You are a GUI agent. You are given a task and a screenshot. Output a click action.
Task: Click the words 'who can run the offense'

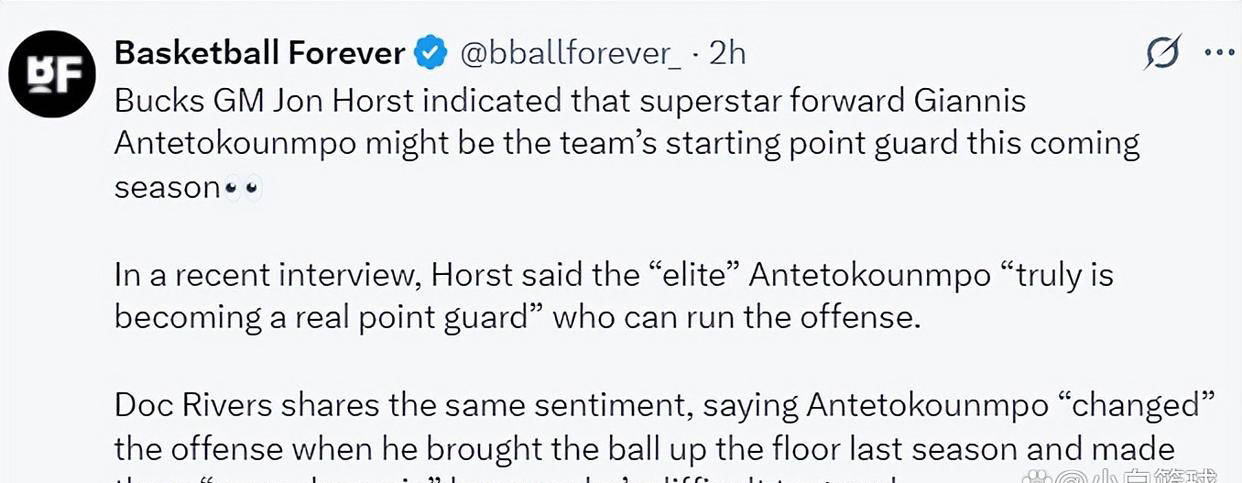click(x=731, y=316)
